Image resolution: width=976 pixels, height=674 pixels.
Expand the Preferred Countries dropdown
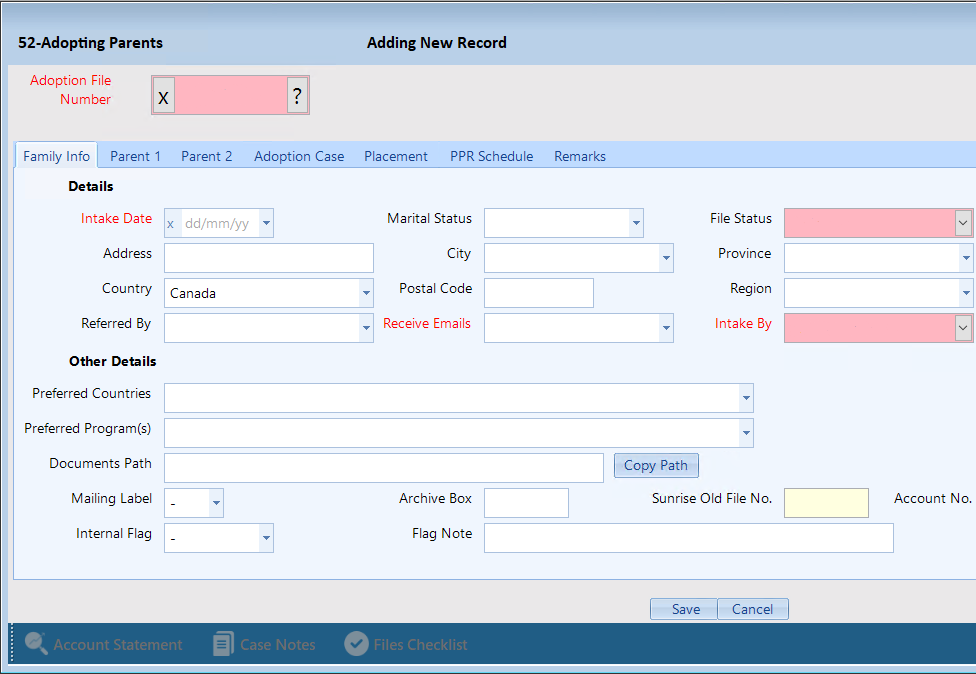pyautogui.click(x=745, y=398)
